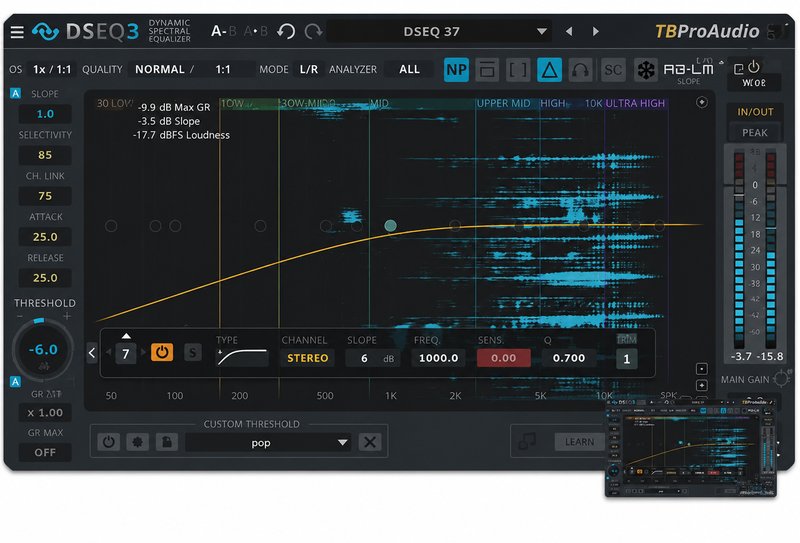Redo the last change
Viewport: 800px width, 543px height.
(x=313, y=32)
